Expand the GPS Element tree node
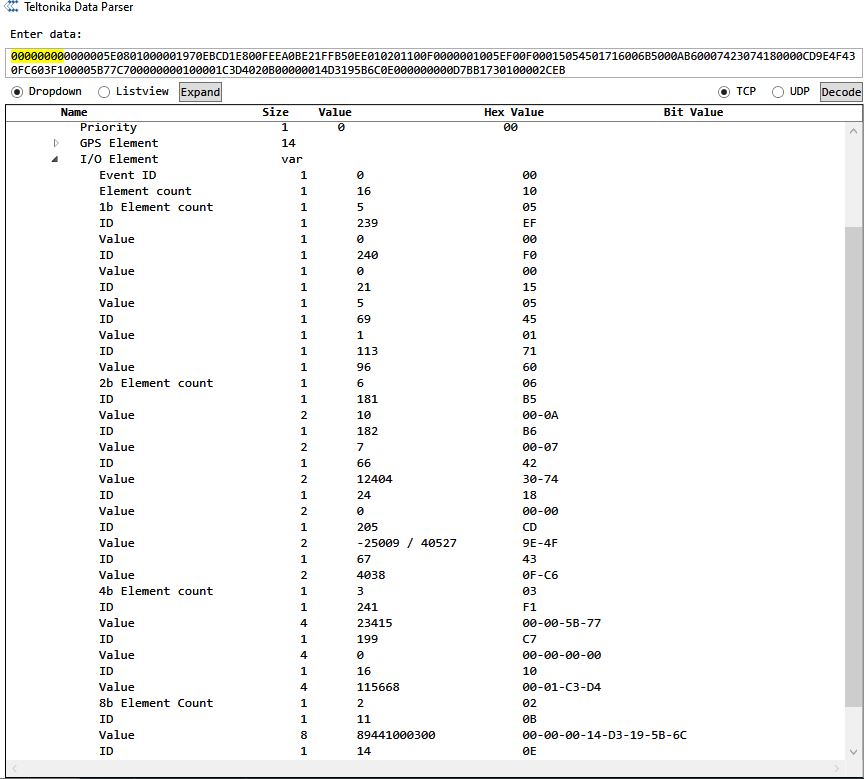This screenshot has height=779, width=864. tap(56, 143)
